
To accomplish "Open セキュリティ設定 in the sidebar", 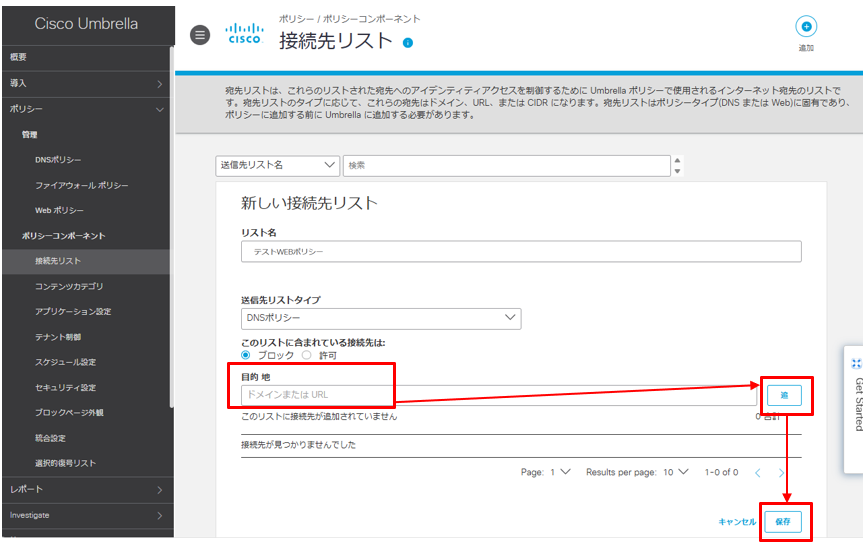I will coord(65,388).
